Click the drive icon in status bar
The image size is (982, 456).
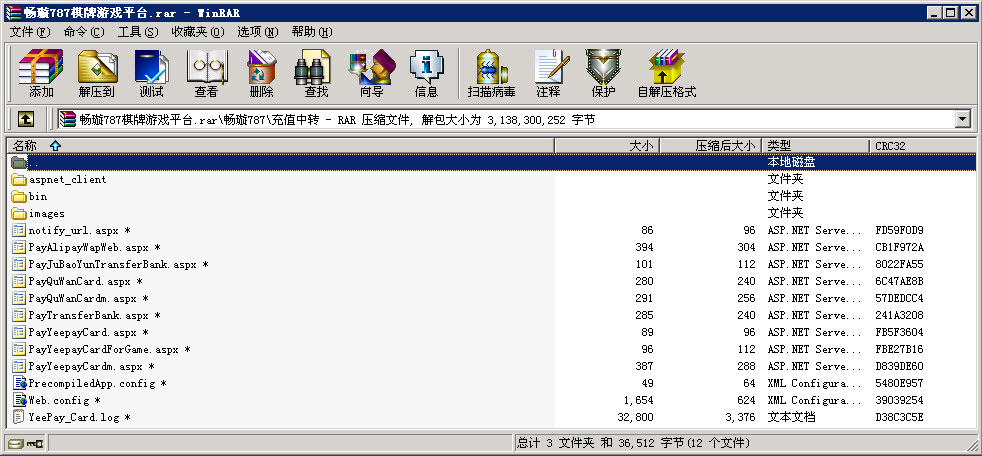tap(16, 443)
